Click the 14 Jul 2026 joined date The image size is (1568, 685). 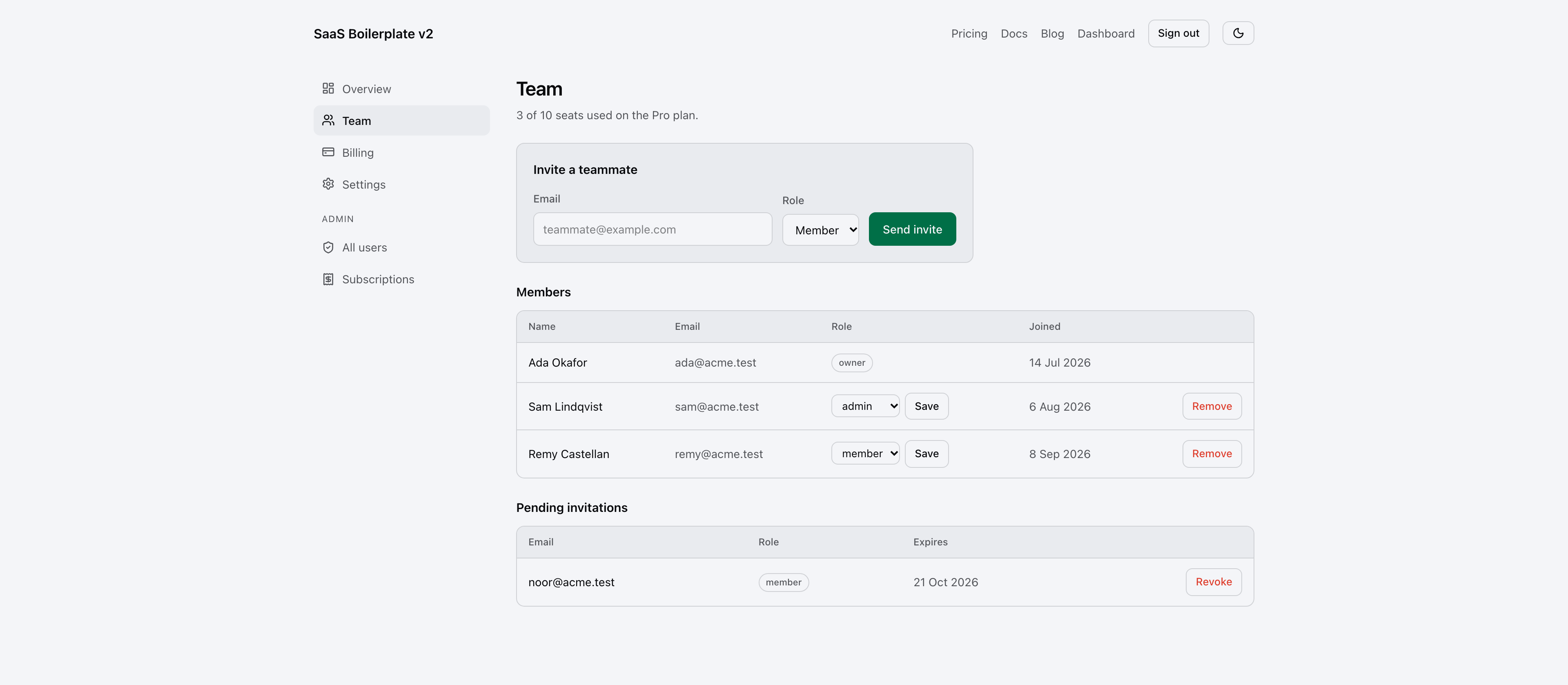coord(1060,363)
